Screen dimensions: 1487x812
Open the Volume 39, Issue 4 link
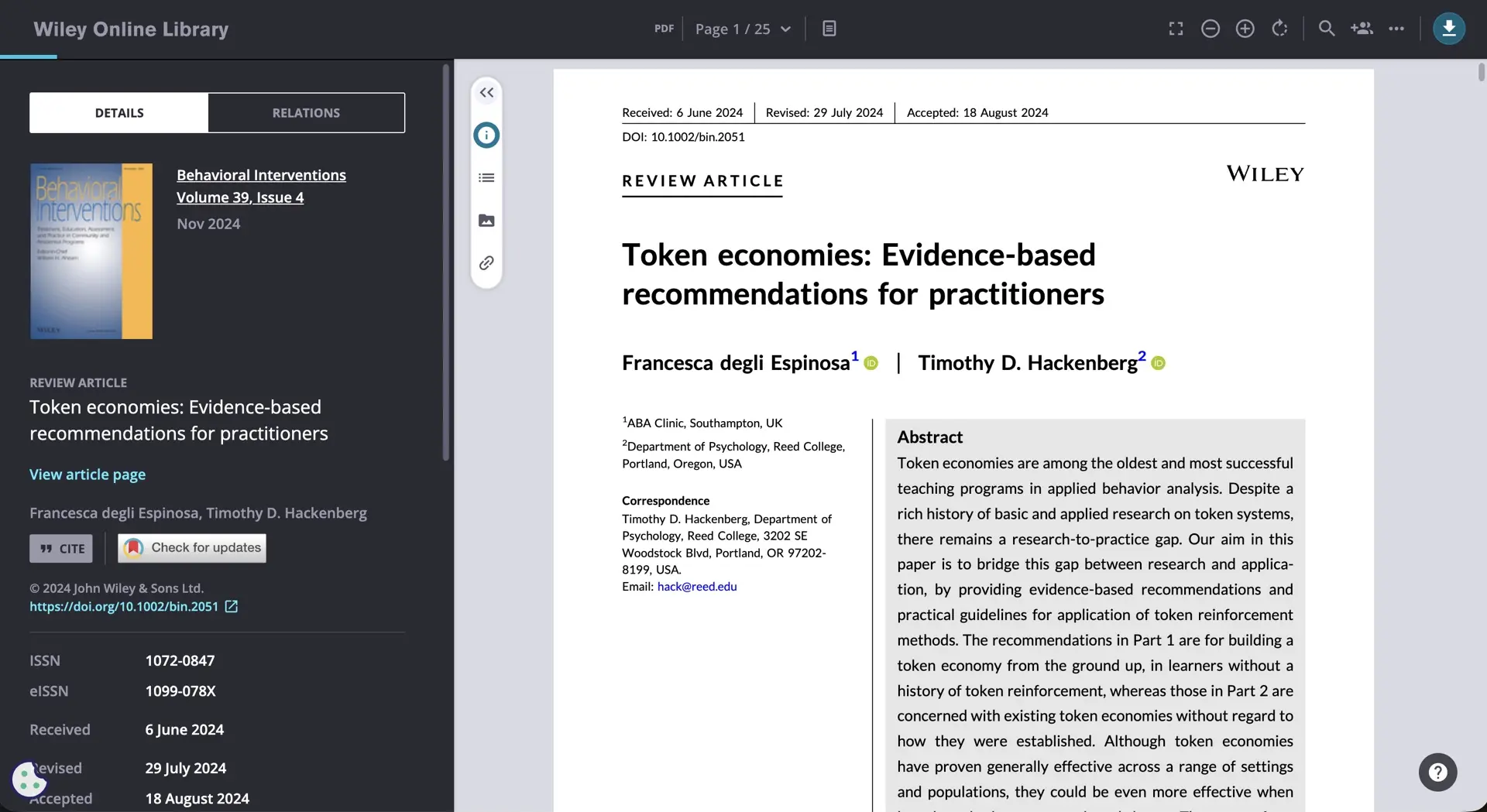tap(240, 197)
